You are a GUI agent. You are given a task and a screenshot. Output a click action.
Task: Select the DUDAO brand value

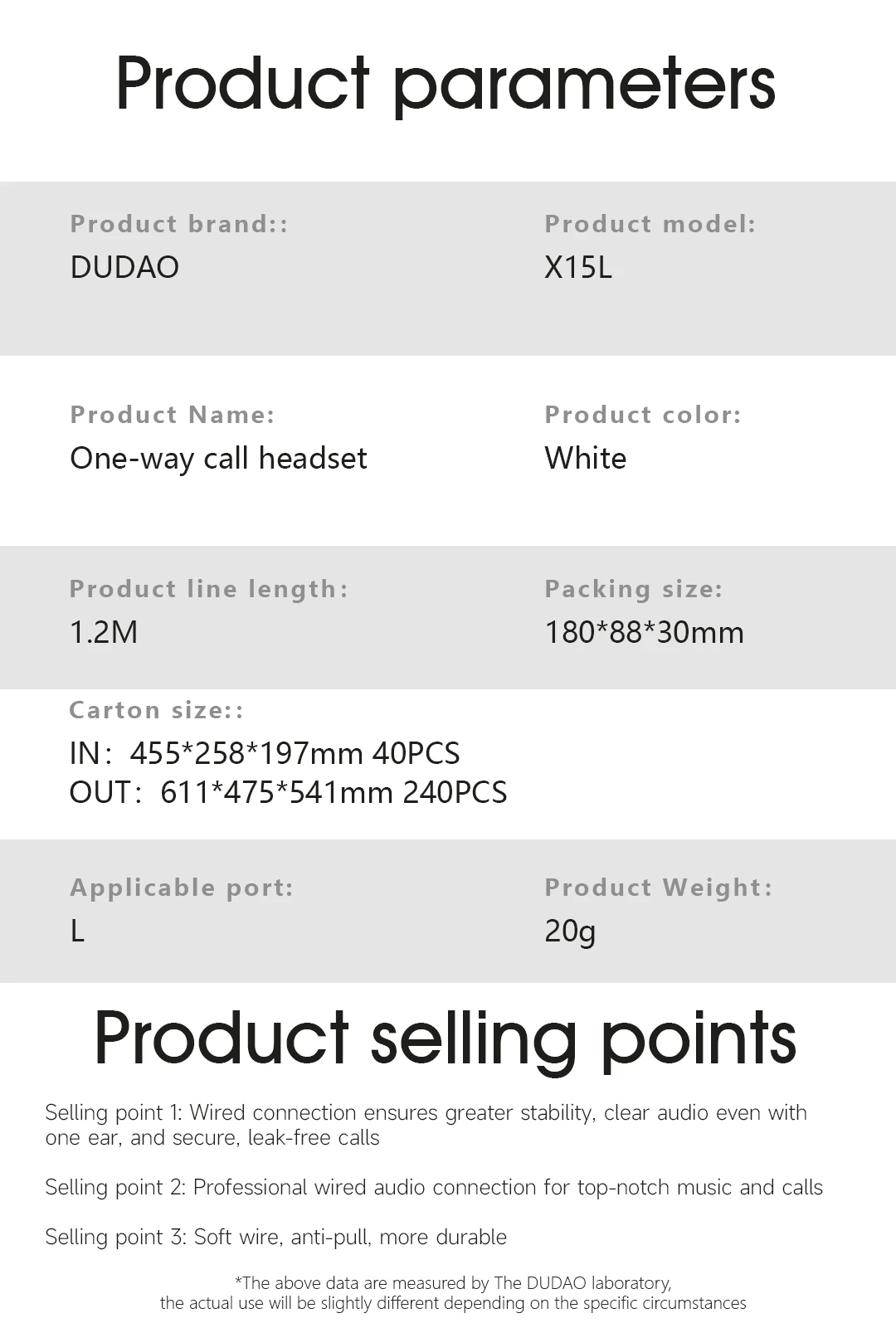click(x=124, y=268)
